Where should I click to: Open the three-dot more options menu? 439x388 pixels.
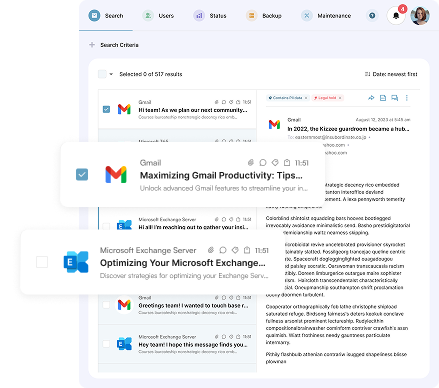pyautogui.click(x=406, y=98)
